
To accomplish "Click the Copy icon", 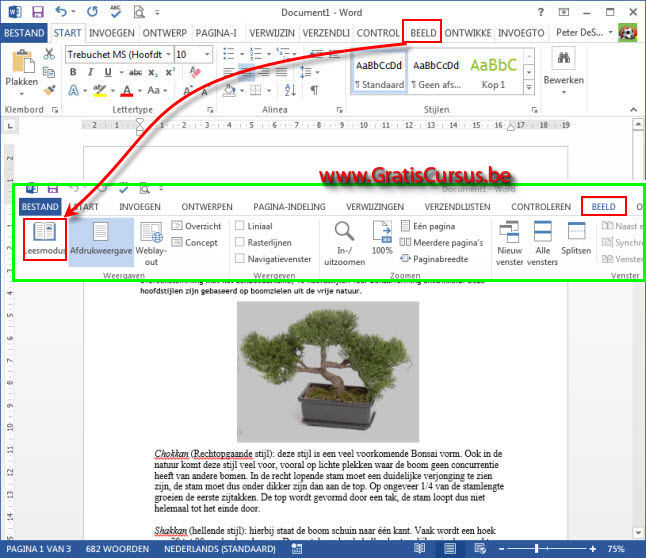I will [49, 72].
